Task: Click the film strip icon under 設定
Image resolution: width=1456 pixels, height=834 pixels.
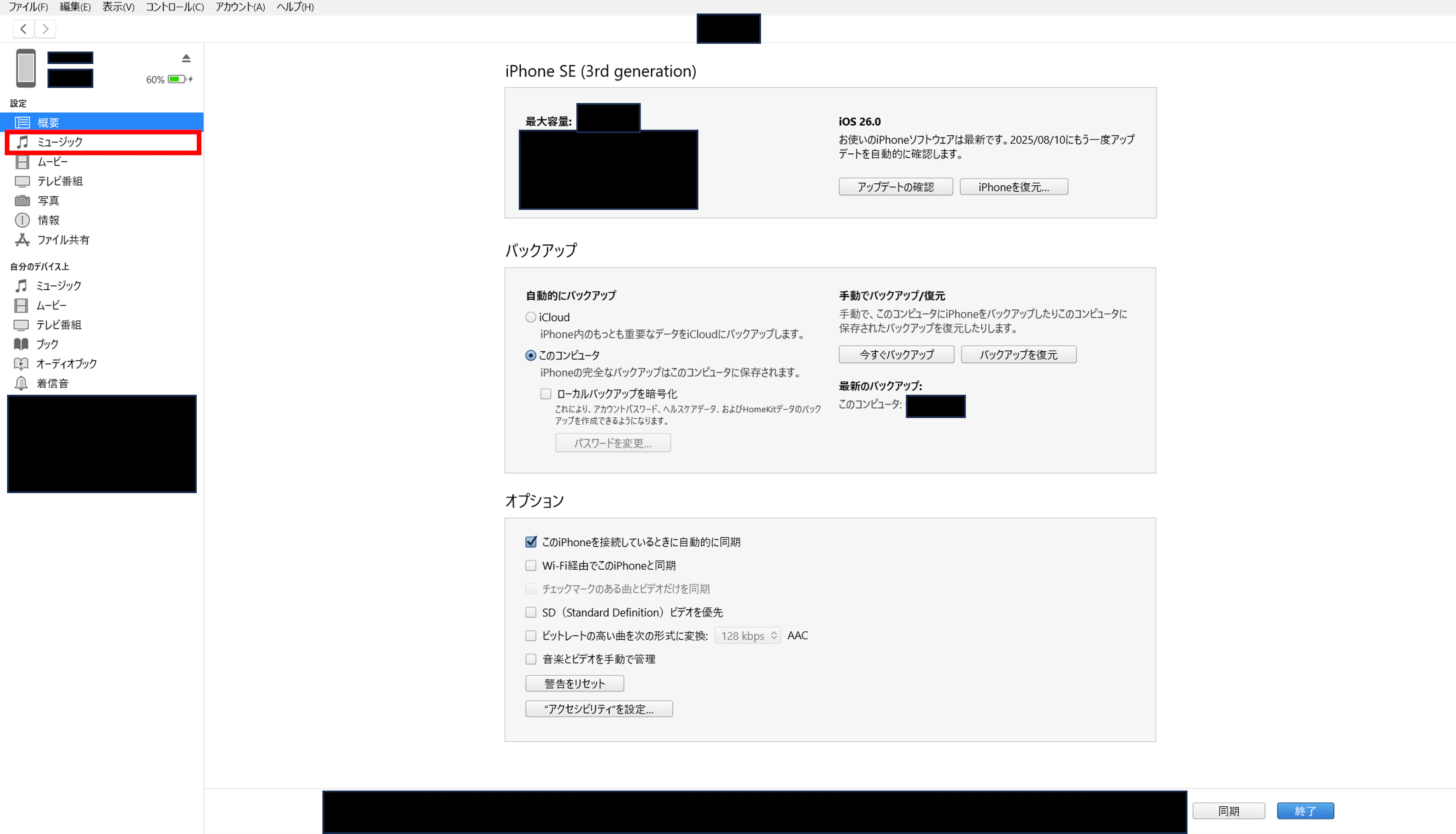Action: [22, 162]
